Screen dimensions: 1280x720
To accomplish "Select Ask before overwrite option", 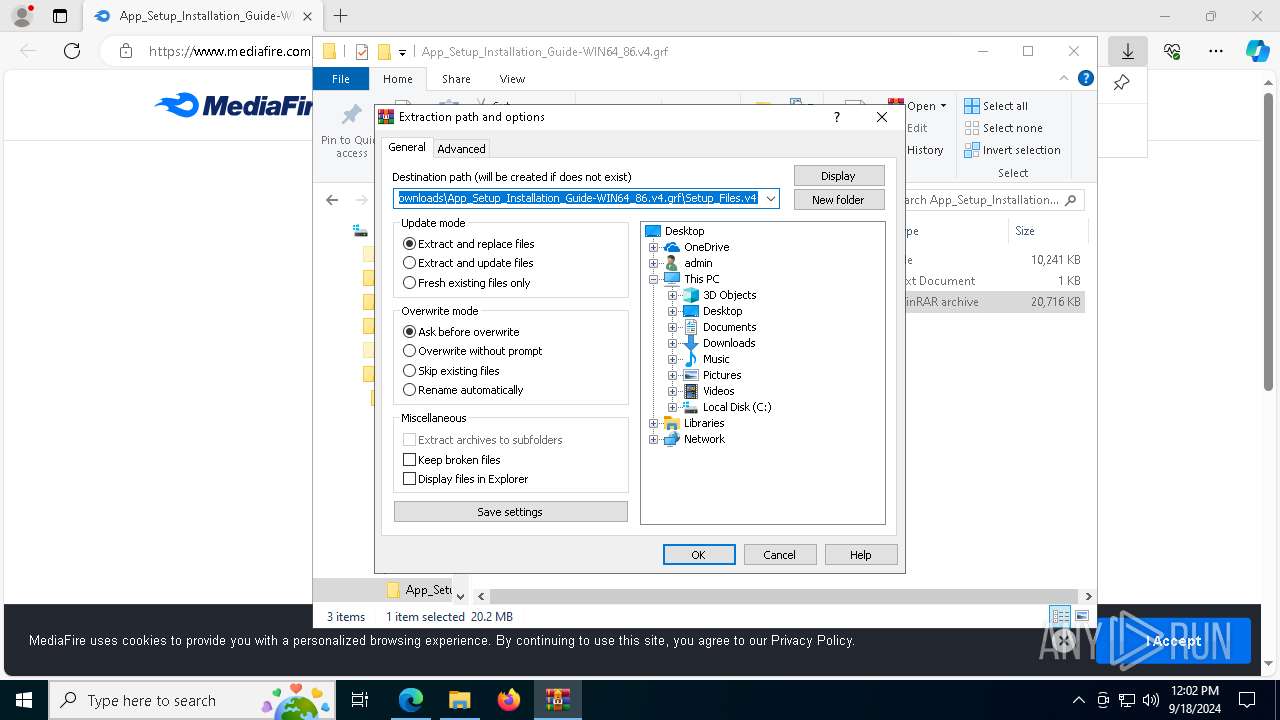I will [461, 332].
